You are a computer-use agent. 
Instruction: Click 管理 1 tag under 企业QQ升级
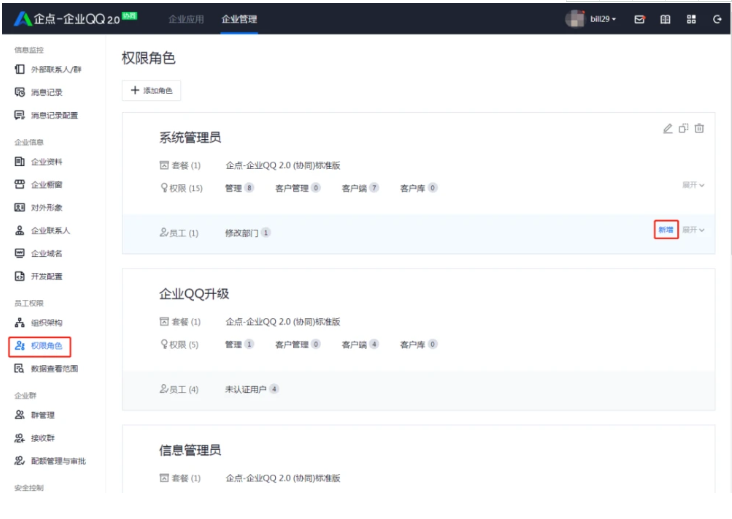tap(239, 344)
